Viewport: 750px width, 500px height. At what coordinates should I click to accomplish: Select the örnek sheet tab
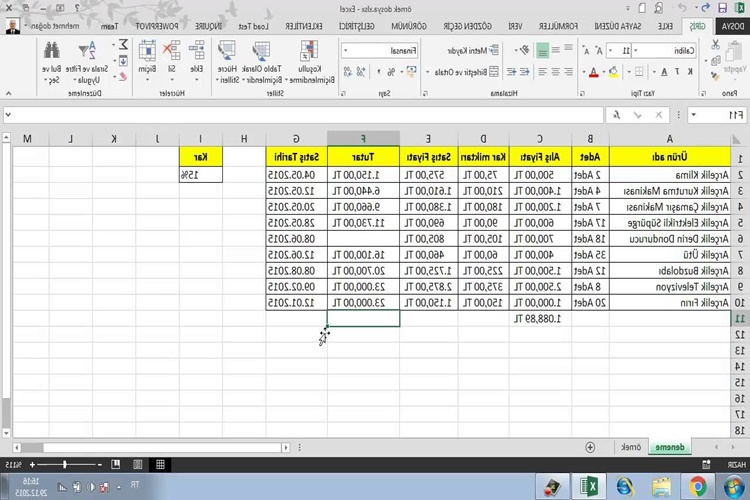[631, 447]
